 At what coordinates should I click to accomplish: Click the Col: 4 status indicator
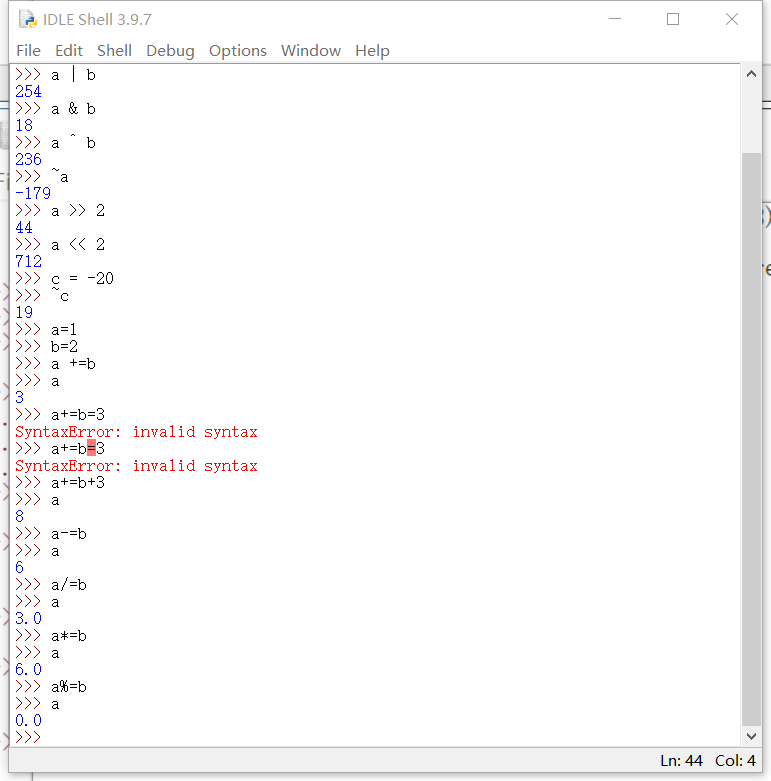point(735,761)
